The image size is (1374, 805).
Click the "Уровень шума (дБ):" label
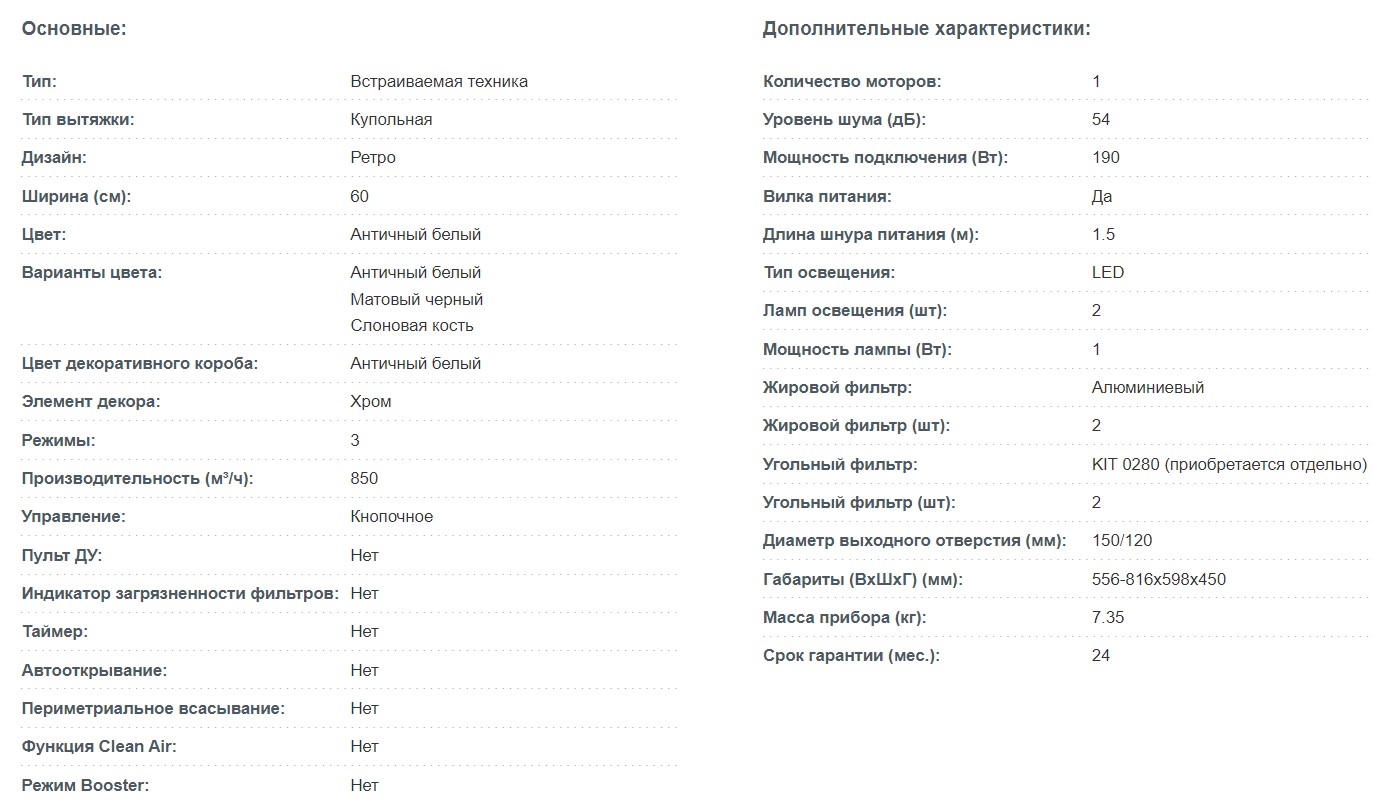click(845, 119)
